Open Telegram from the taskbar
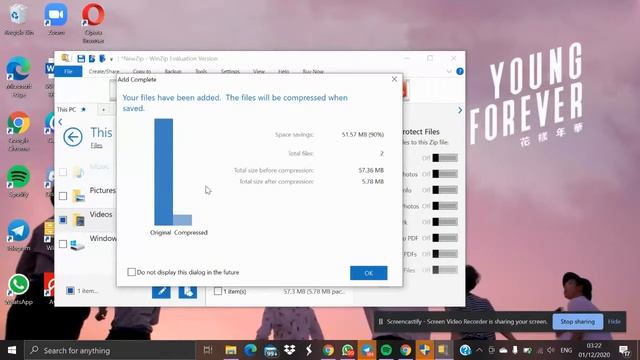 coord(367,350)
